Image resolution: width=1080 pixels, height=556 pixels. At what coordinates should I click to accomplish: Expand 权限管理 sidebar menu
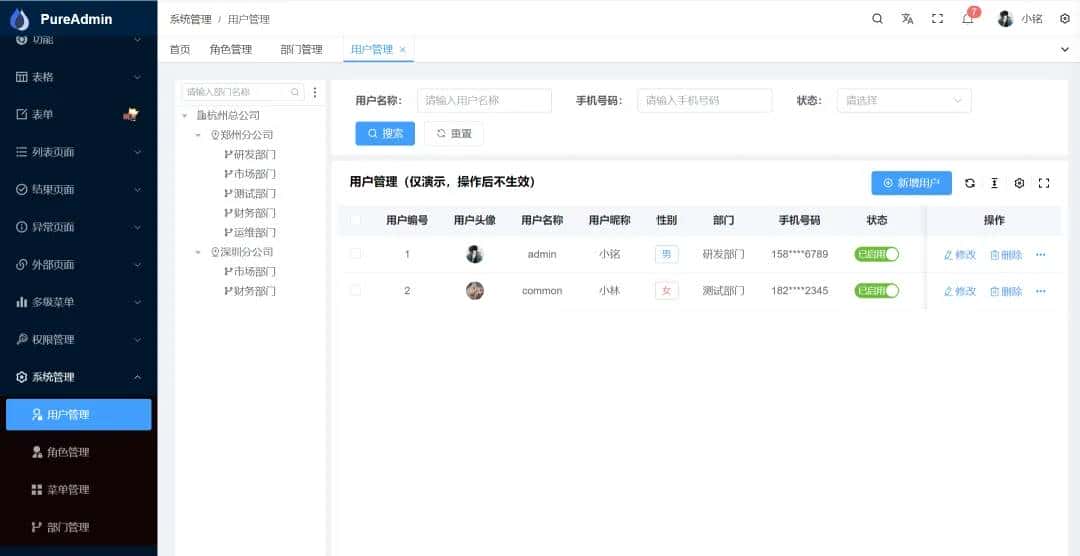tap(79, 340)
